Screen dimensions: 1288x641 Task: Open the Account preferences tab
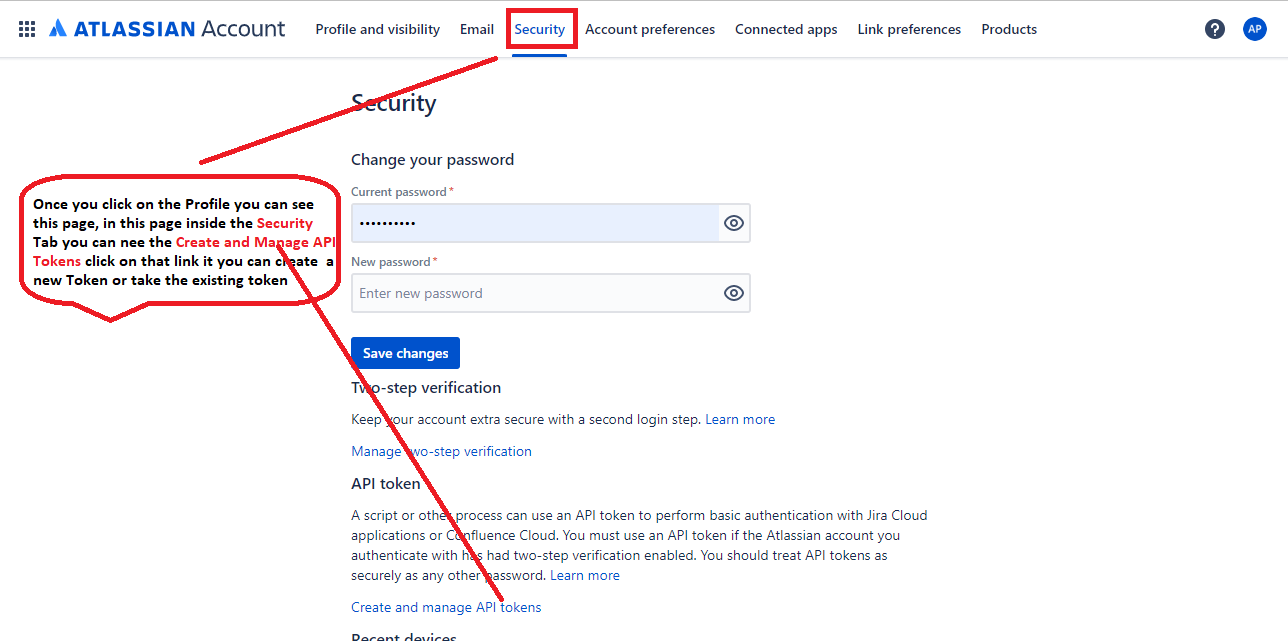[650, 29]
